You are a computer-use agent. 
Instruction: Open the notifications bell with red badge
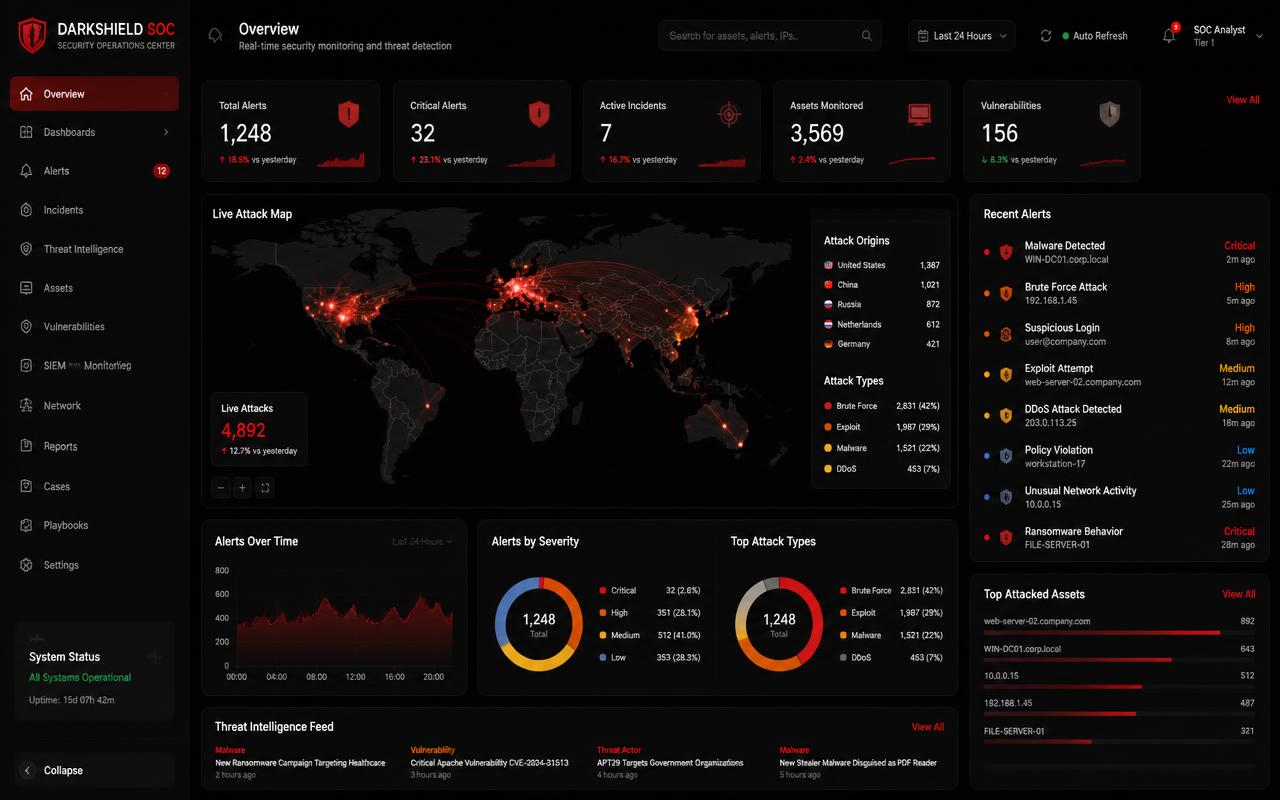[x=1169, y=35]
